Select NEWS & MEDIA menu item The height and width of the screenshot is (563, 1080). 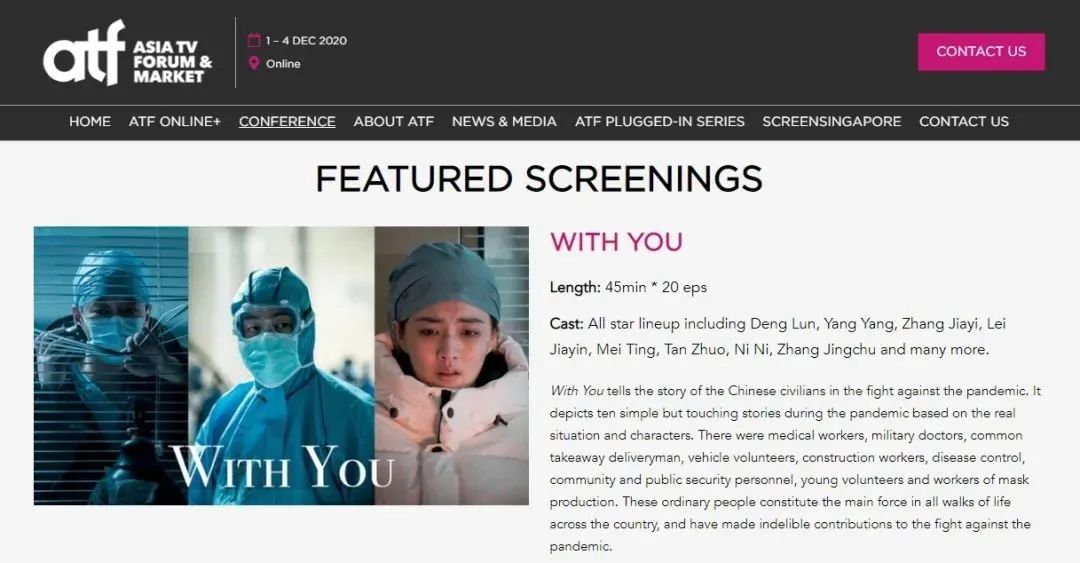point(504,122)
